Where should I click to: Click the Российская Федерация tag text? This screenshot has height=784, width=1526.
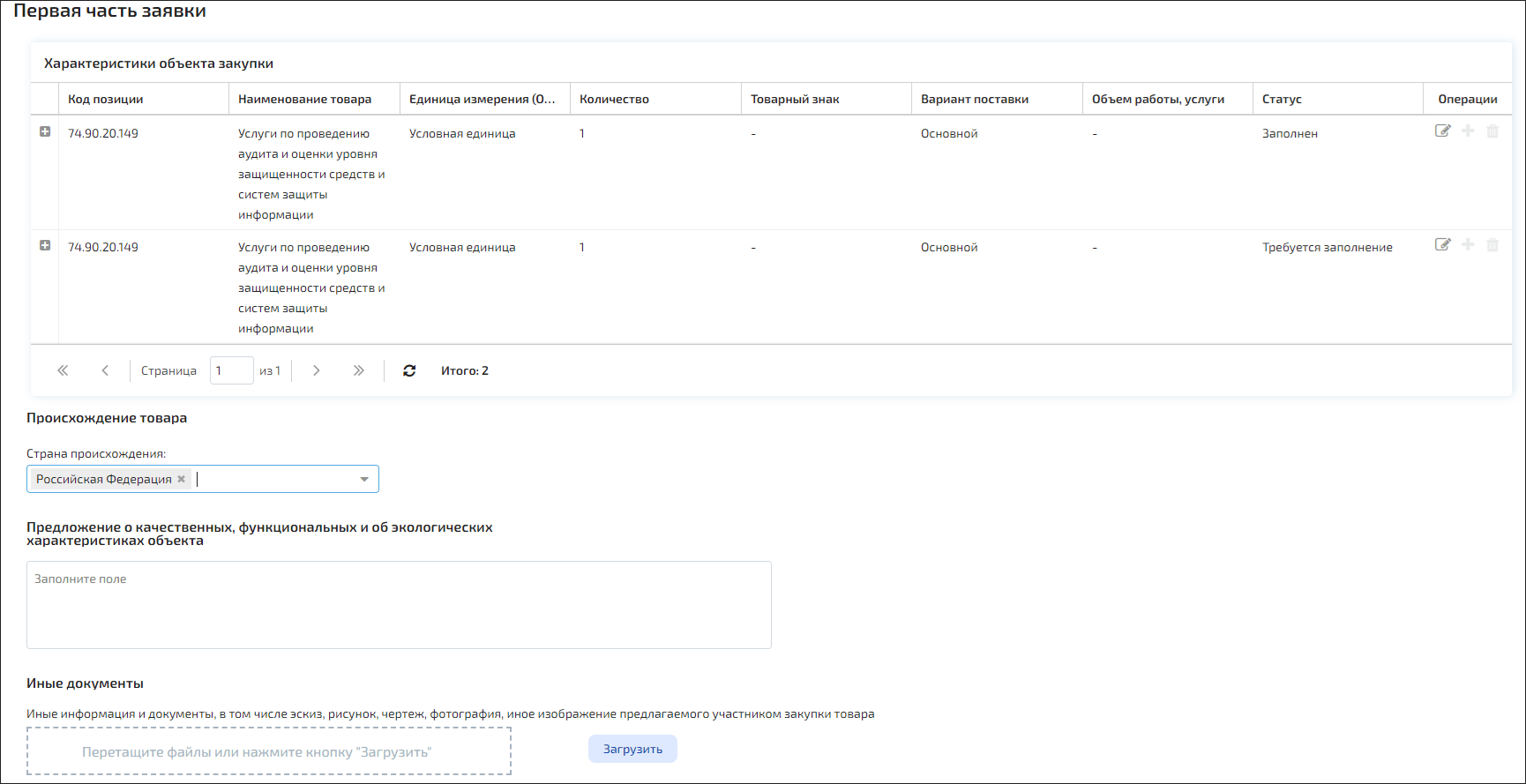pyautogui.click(x=104, y=479)
